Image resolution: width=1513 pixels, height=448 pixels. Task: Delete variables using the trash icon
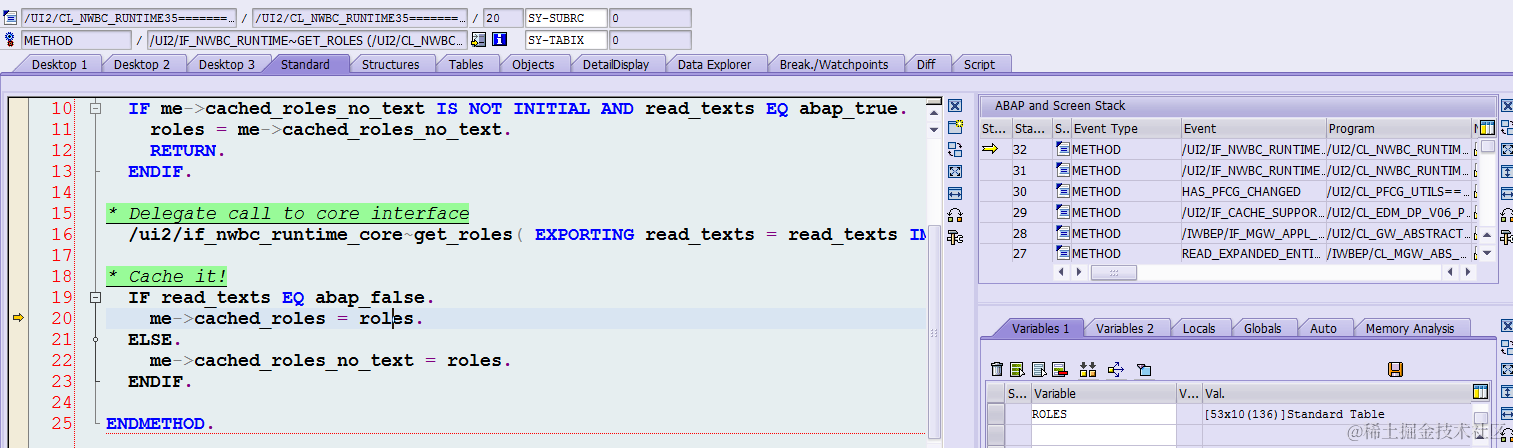(x=996, y=369)
